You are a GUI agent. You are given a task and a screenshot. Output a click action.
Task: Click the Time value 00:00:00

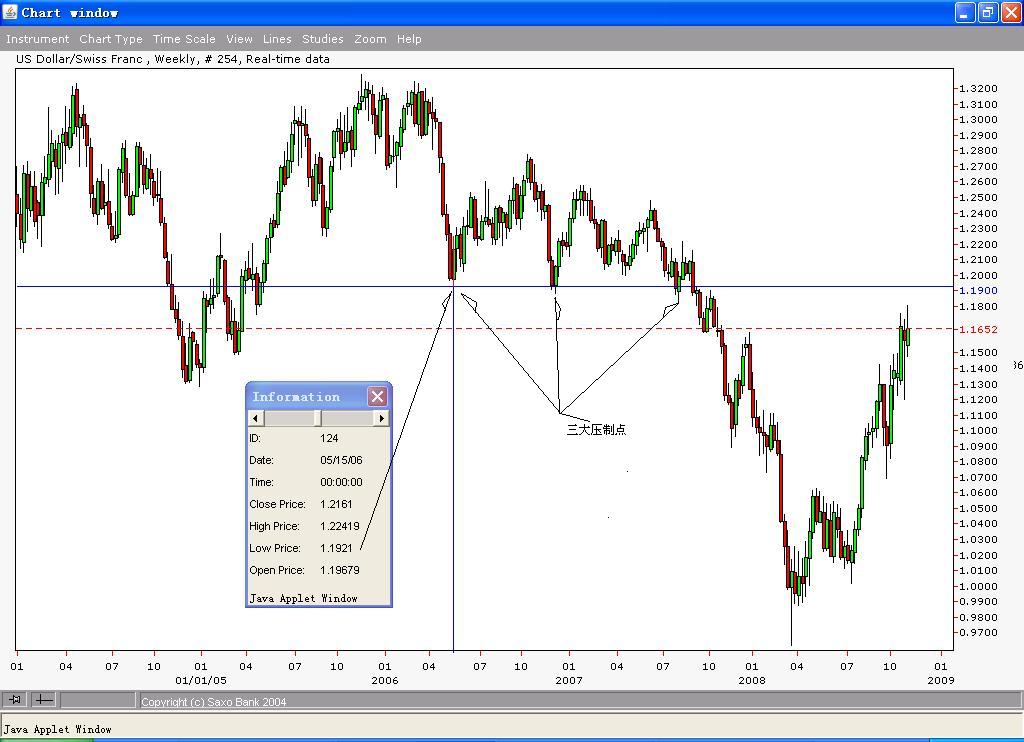click(341, 483)
